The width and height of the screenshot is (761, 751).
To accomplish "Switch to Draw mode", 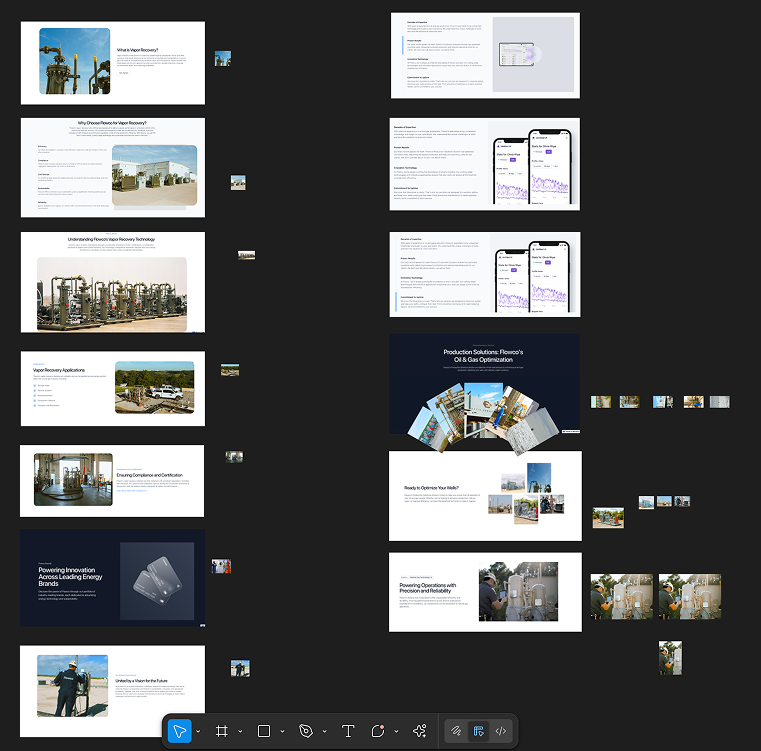I will click(x=456, y=731).
